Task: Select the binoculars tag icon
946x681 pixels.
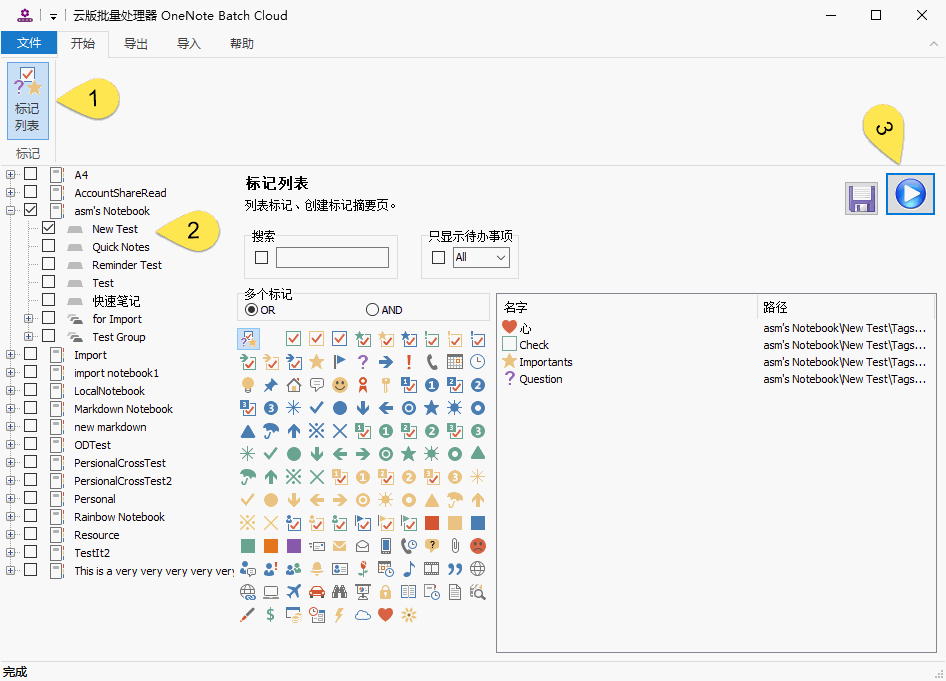Action: (x=340, y=592)
